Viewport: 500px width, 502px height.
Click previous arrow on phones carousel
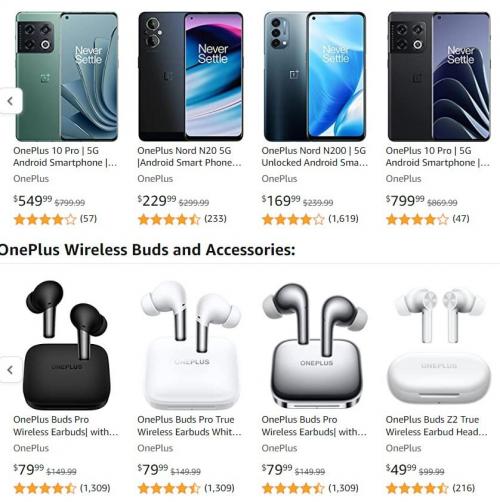coord(11,101)
